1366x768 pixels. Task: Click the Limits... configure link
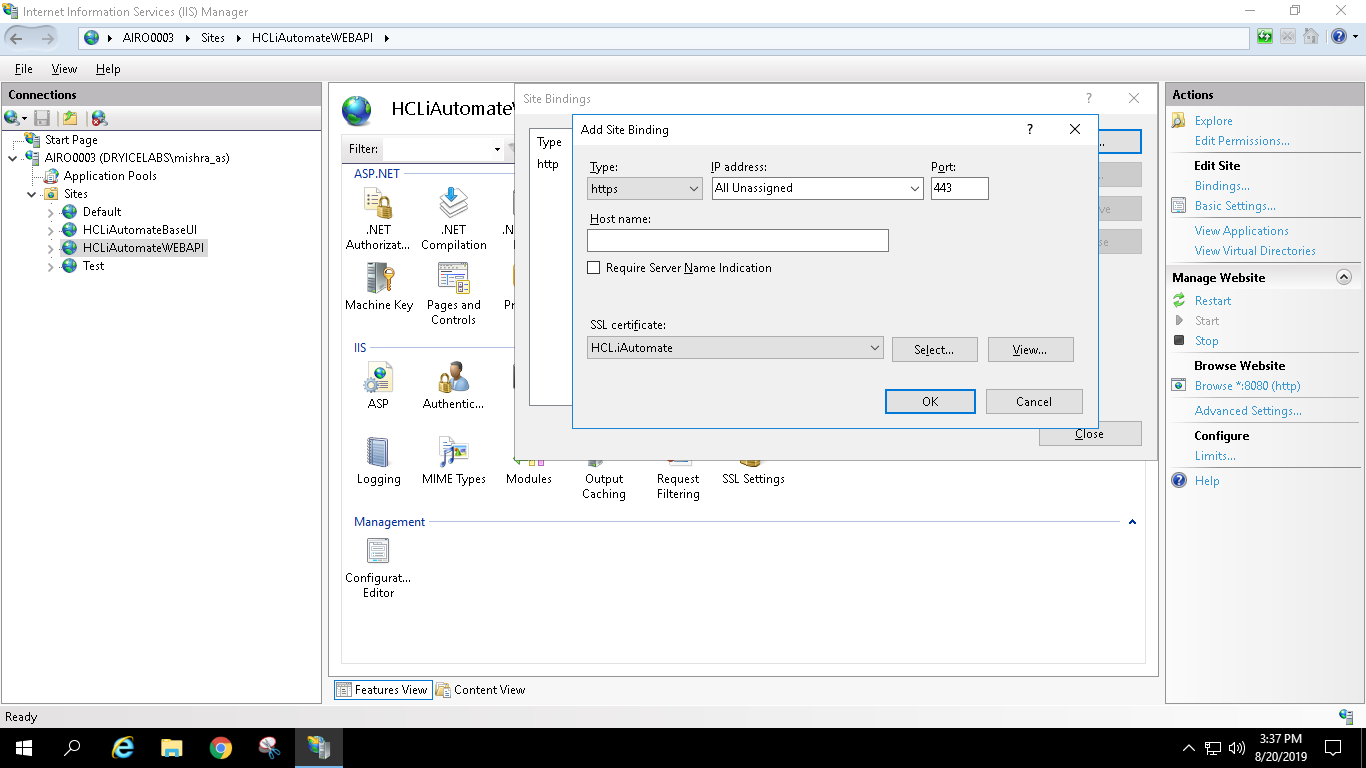coord(1215,456)
